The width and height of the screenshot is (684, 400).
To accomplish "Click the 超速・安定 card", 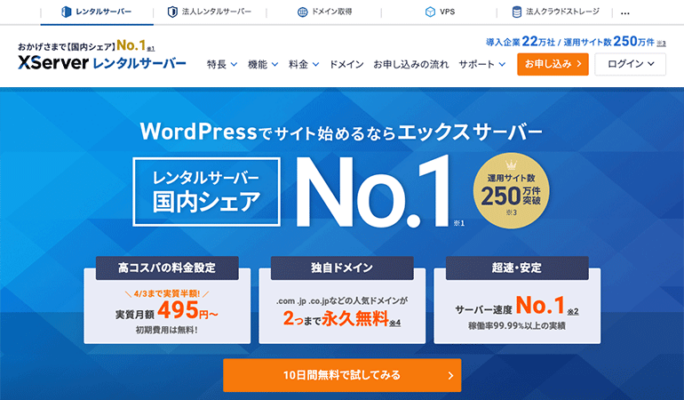I will 517,300.
